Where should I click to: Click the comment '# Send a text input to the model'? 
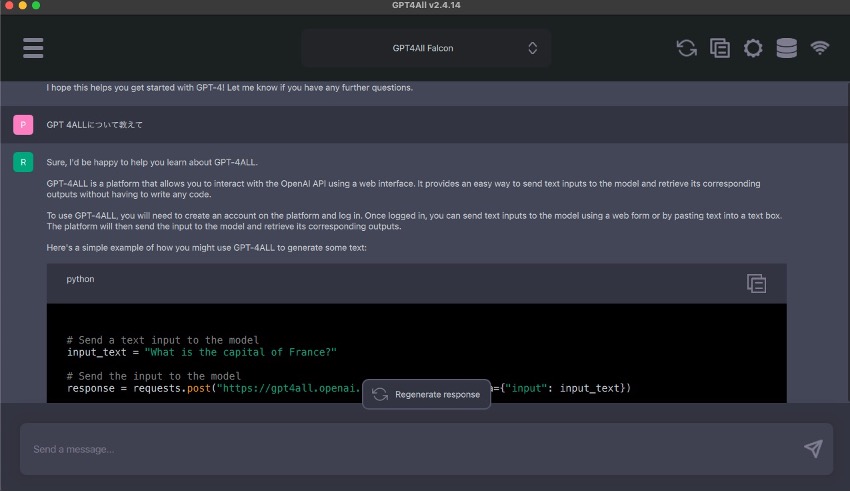point(163,340)
